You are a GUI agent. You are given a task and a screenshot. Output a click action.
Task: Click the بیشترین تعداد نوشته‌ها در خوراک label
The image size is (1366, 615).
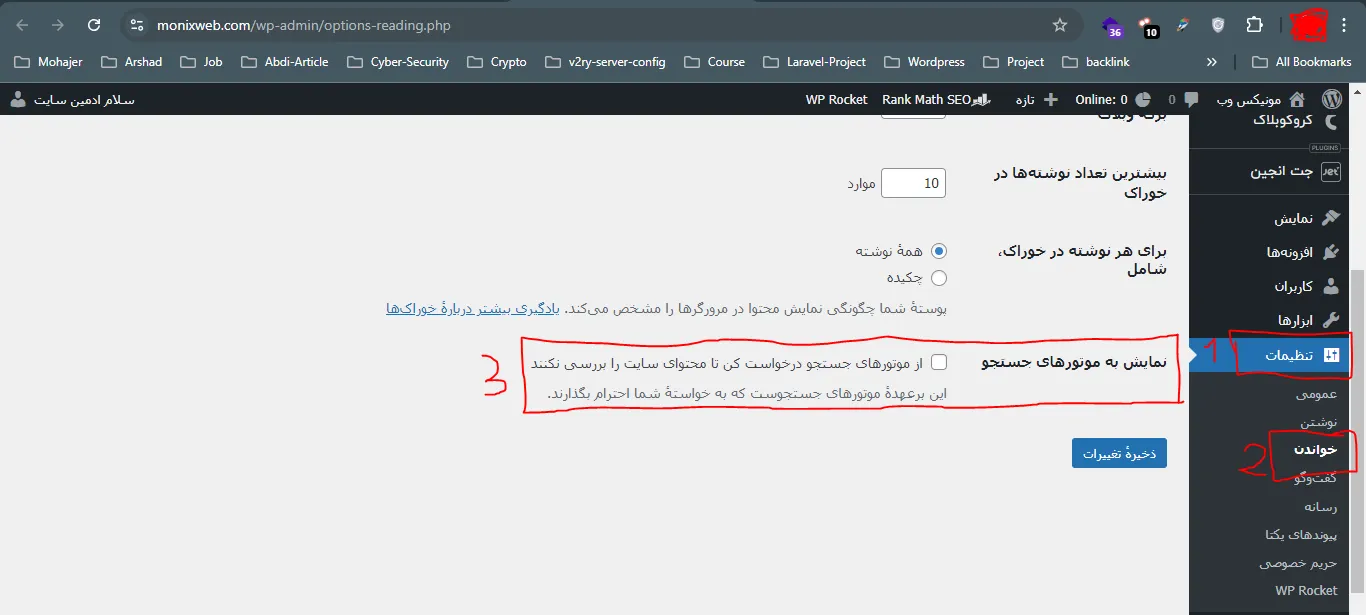(x=1081, y=182)
